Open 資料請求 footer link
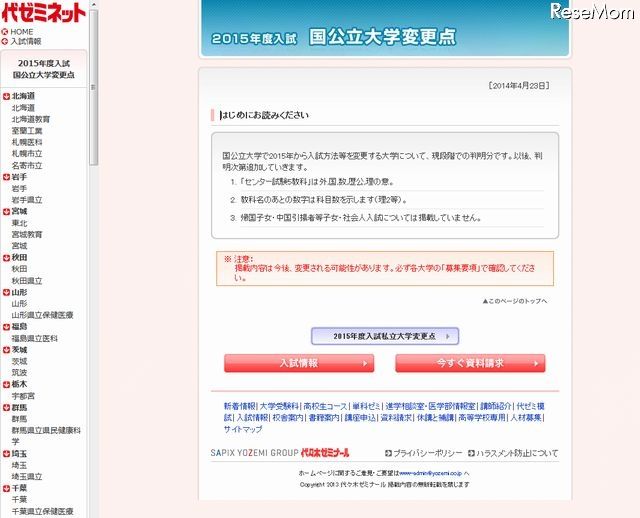Image resolution: width=640 pixels, height=518 pixels. [396, 418]
